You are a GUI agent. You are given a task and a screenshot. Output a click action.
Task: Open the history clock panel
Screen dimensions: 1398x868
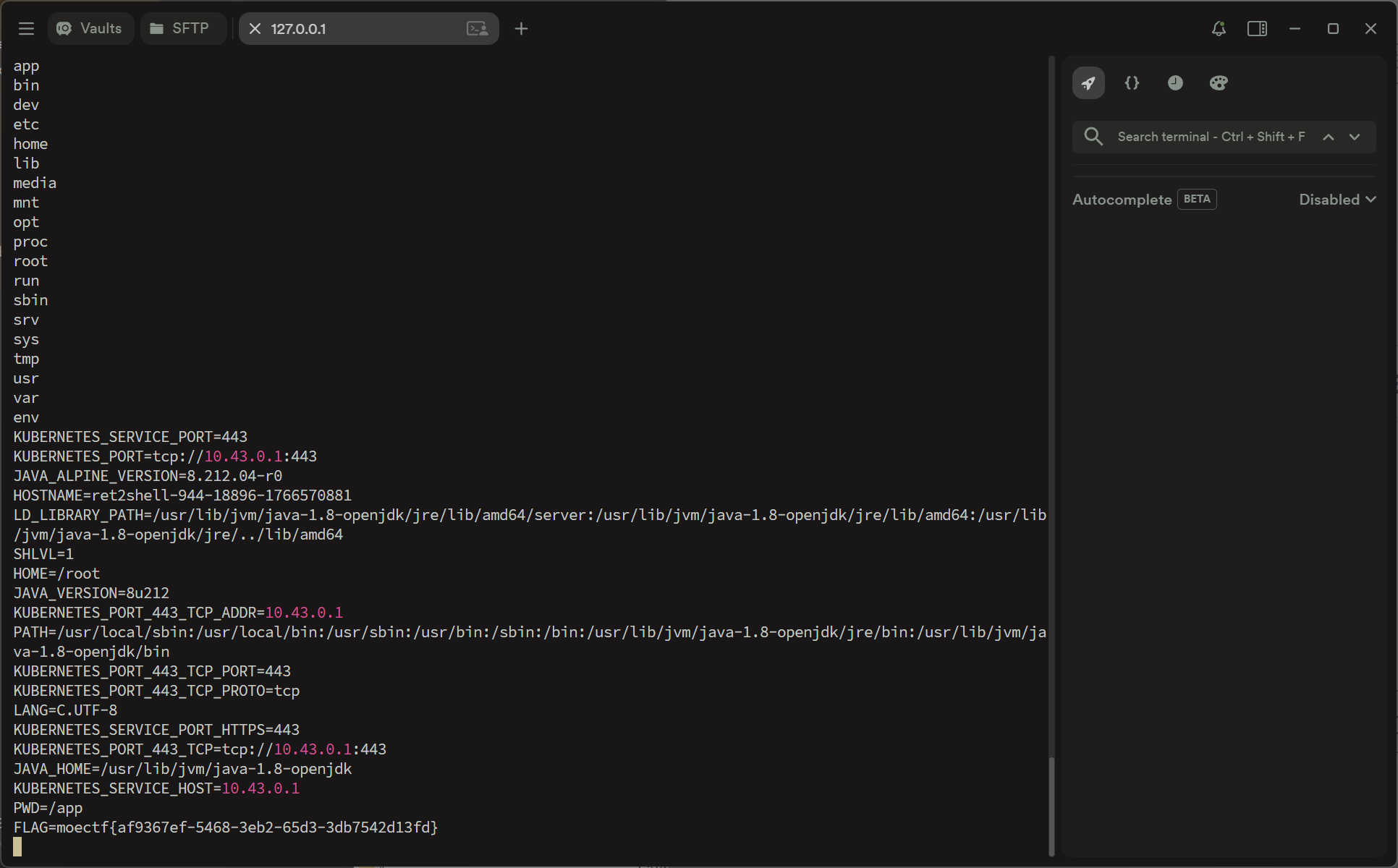click(1175, 83)
